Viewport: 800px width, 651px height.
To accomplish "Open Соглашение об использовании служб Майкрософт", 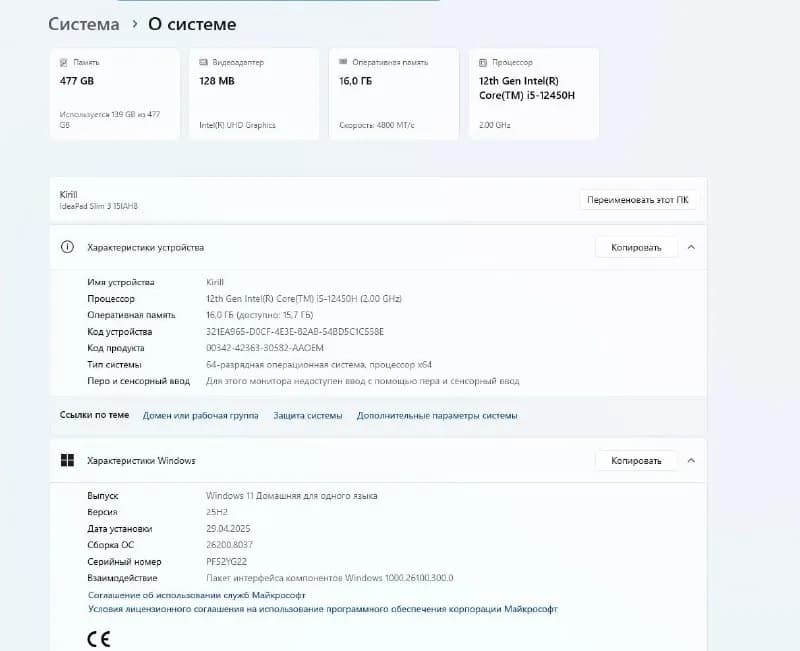I will pyautogui.click(x=196, y=595).
